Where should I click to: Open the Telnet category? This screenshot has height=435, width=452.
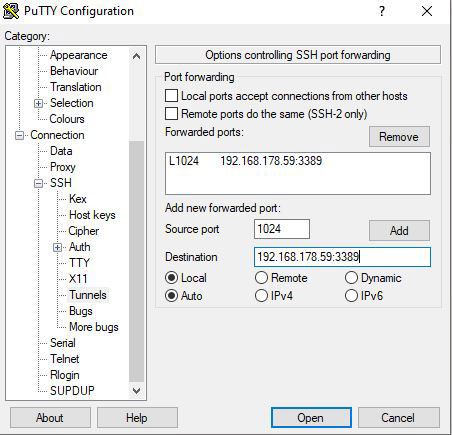[65, 359]
